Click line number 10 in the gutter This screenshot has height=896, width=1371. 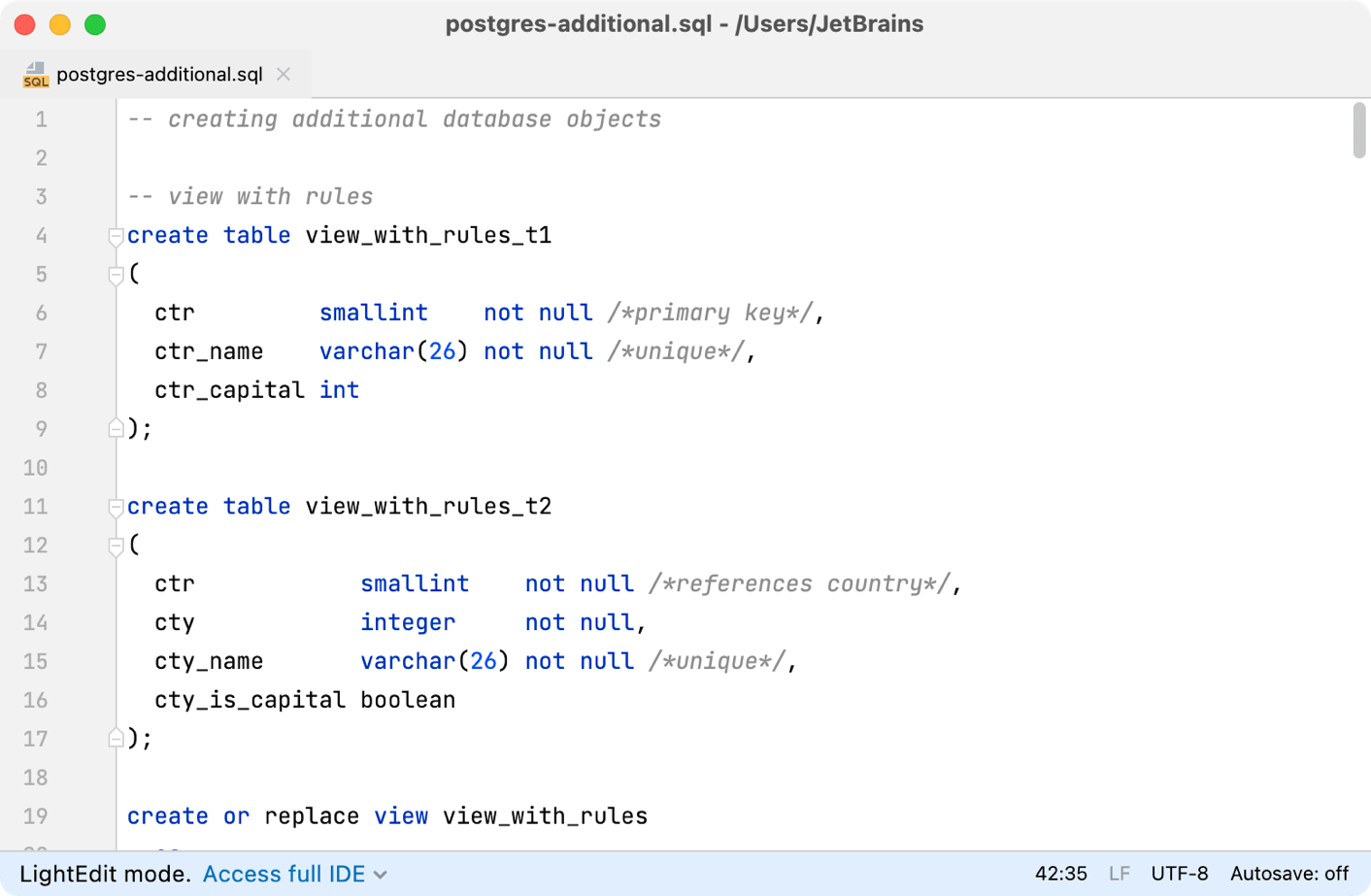(36, 468)
